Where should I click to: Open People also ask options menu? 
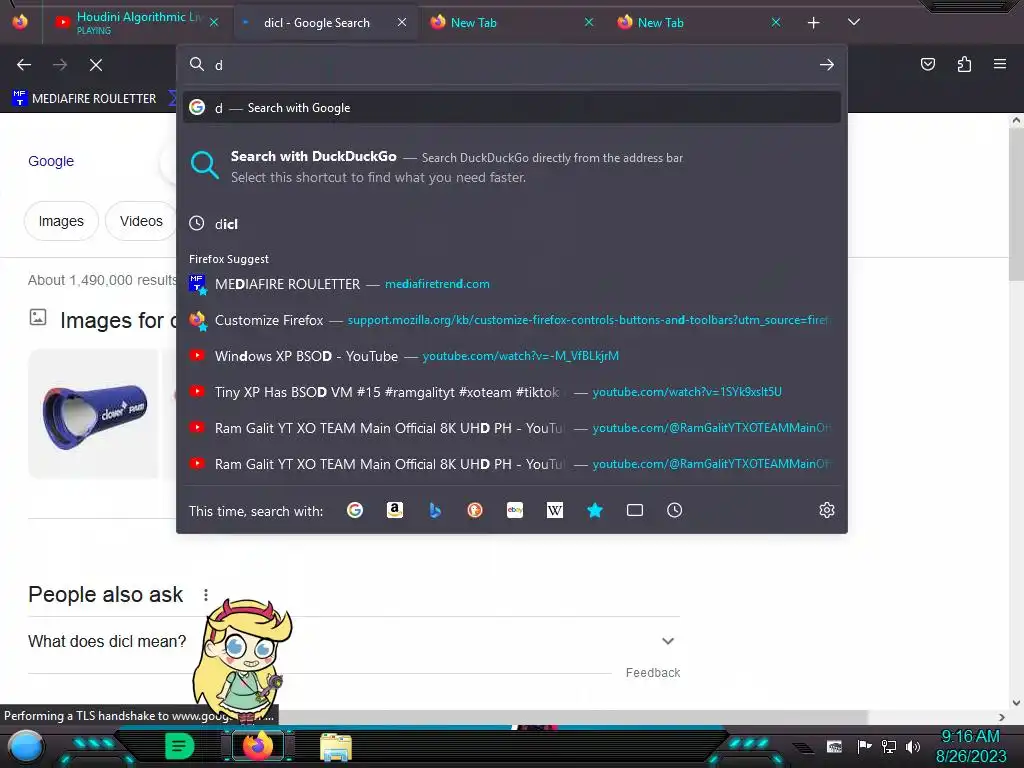point(206,594)
